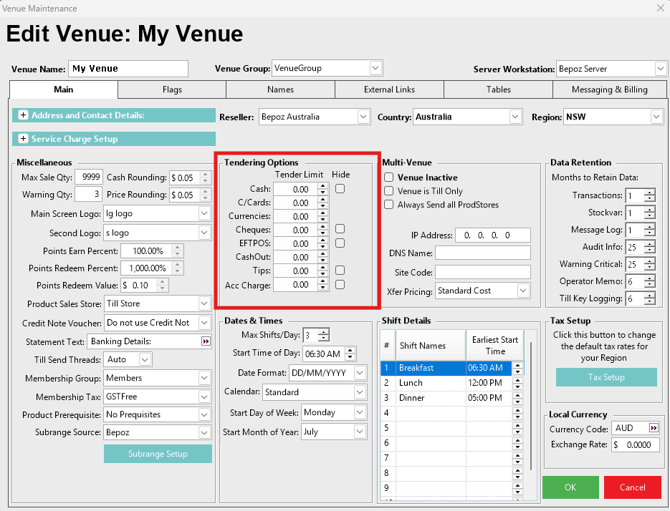Image resolution: width=670 pixels, height=511 pixels.
Task: Open the Main Screen Logo dropdown
Action: [x=204, y=213]
